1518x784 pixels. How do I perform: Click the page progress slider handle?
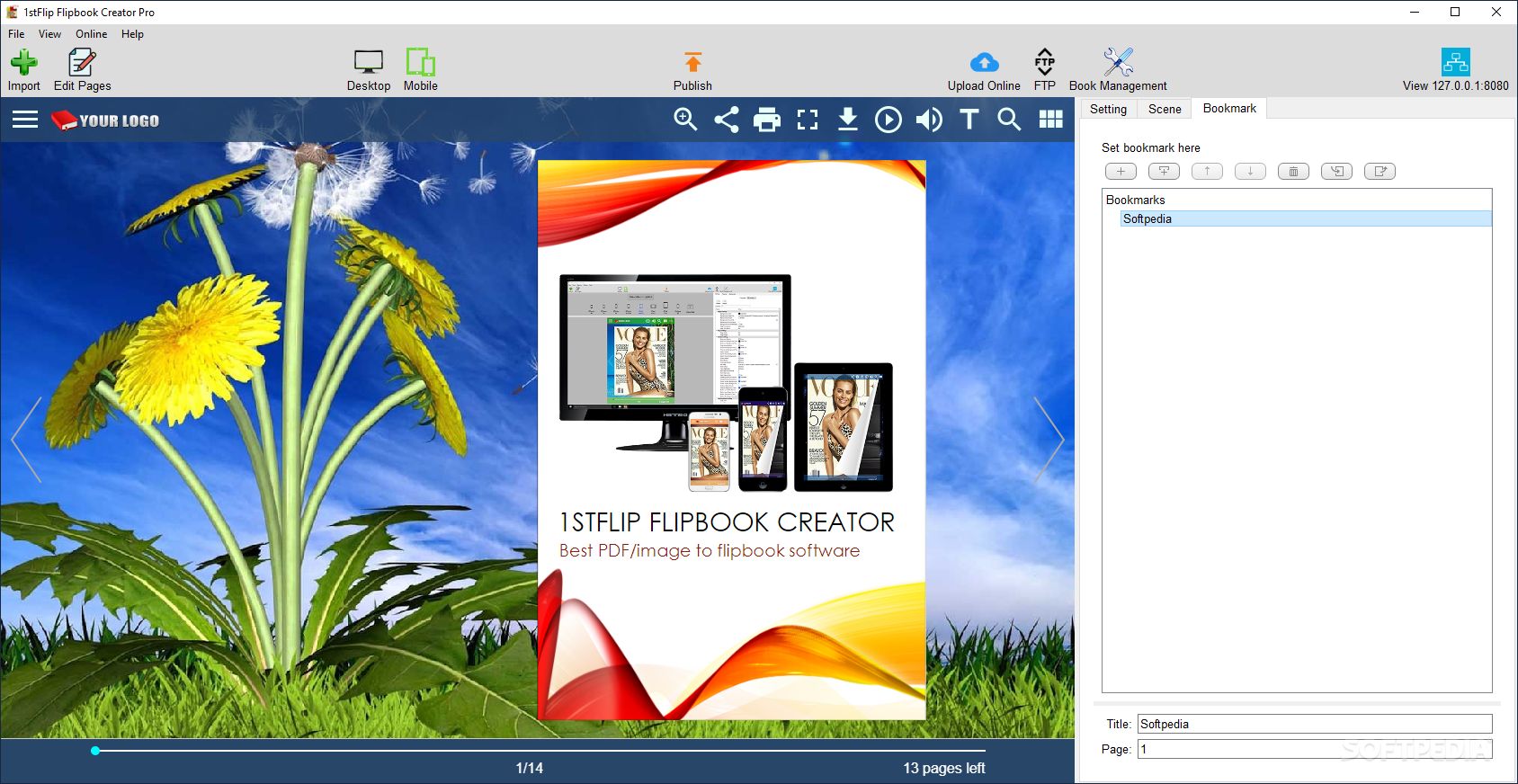[95, 750]
